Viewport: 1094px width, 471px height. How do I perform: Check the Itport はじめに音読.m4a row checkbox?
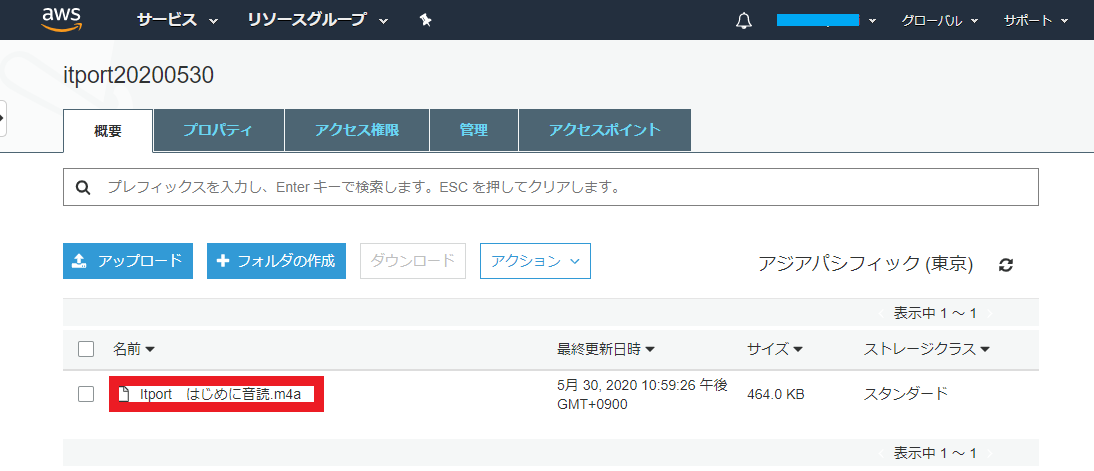86,394
